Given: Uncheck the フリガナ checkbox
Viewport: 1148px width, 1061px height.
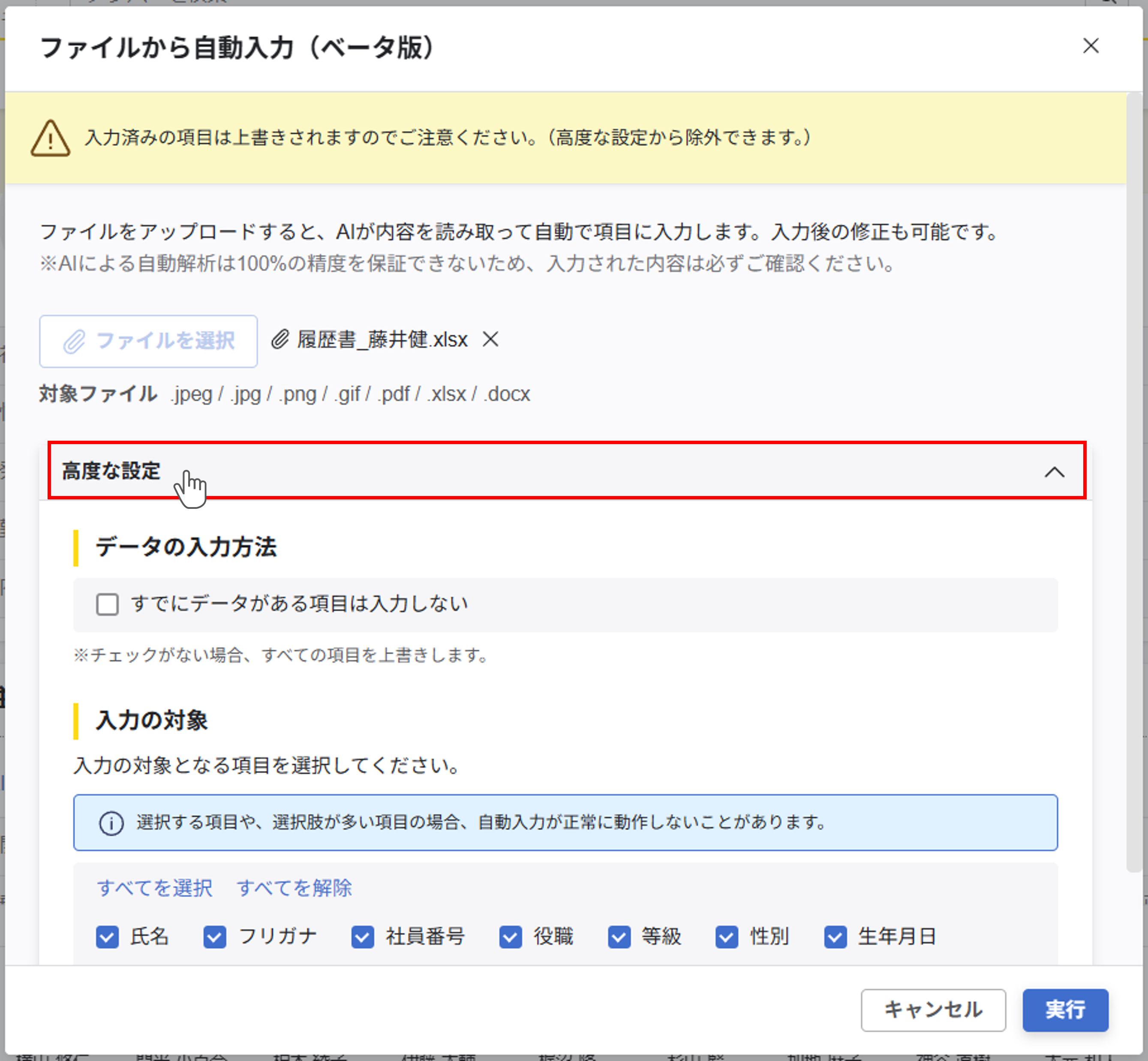Looking at the screenshot, I should point(215,936).
